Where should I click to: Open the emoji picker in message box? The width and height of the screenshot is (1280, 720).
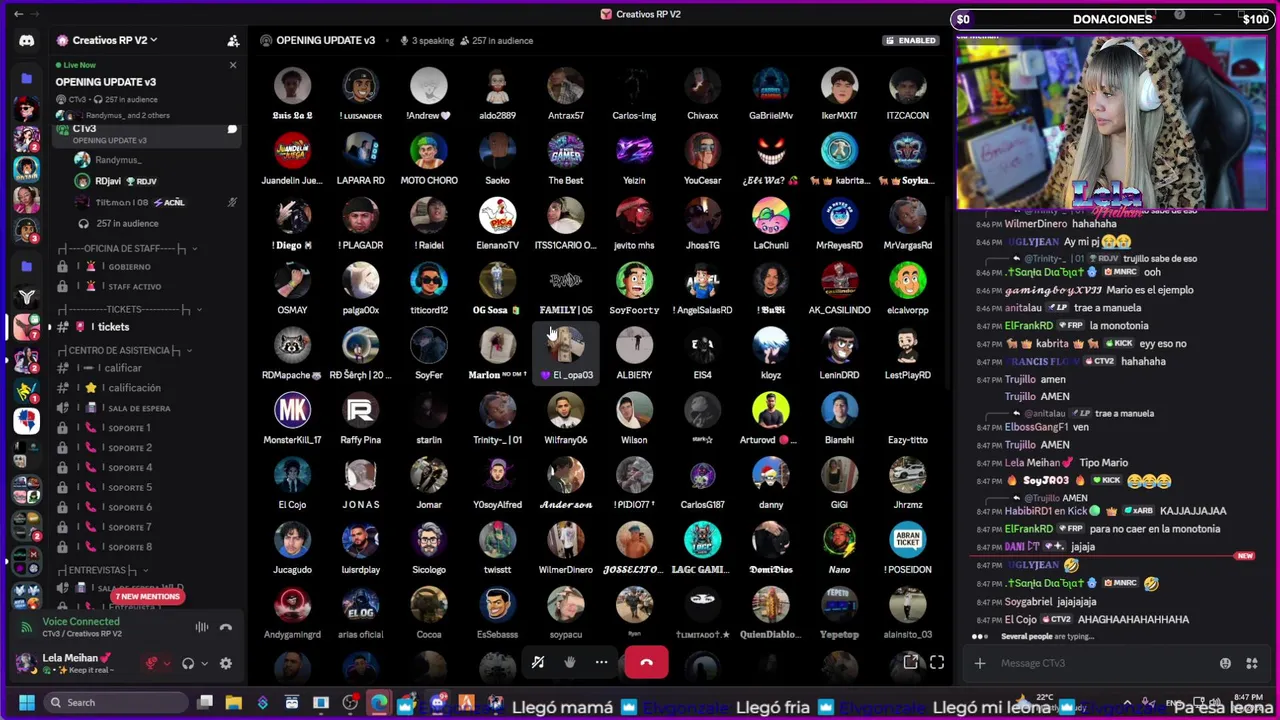(x=1225, y=663)
